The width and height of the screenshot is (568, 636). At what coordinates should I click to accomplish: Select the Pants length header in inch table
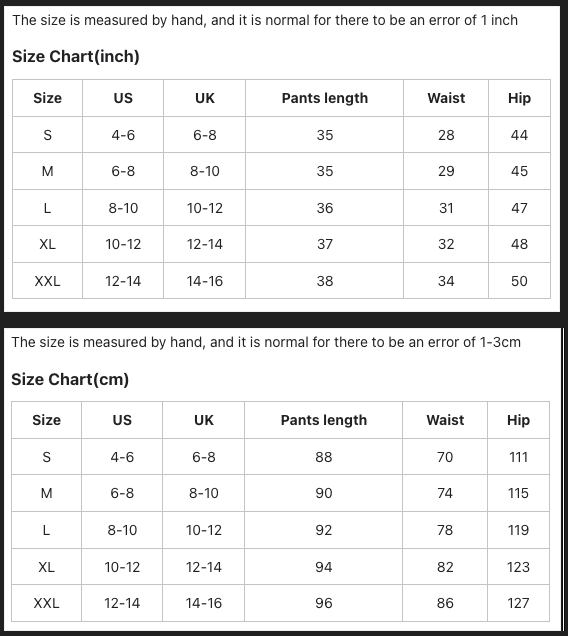pos(325,98)
